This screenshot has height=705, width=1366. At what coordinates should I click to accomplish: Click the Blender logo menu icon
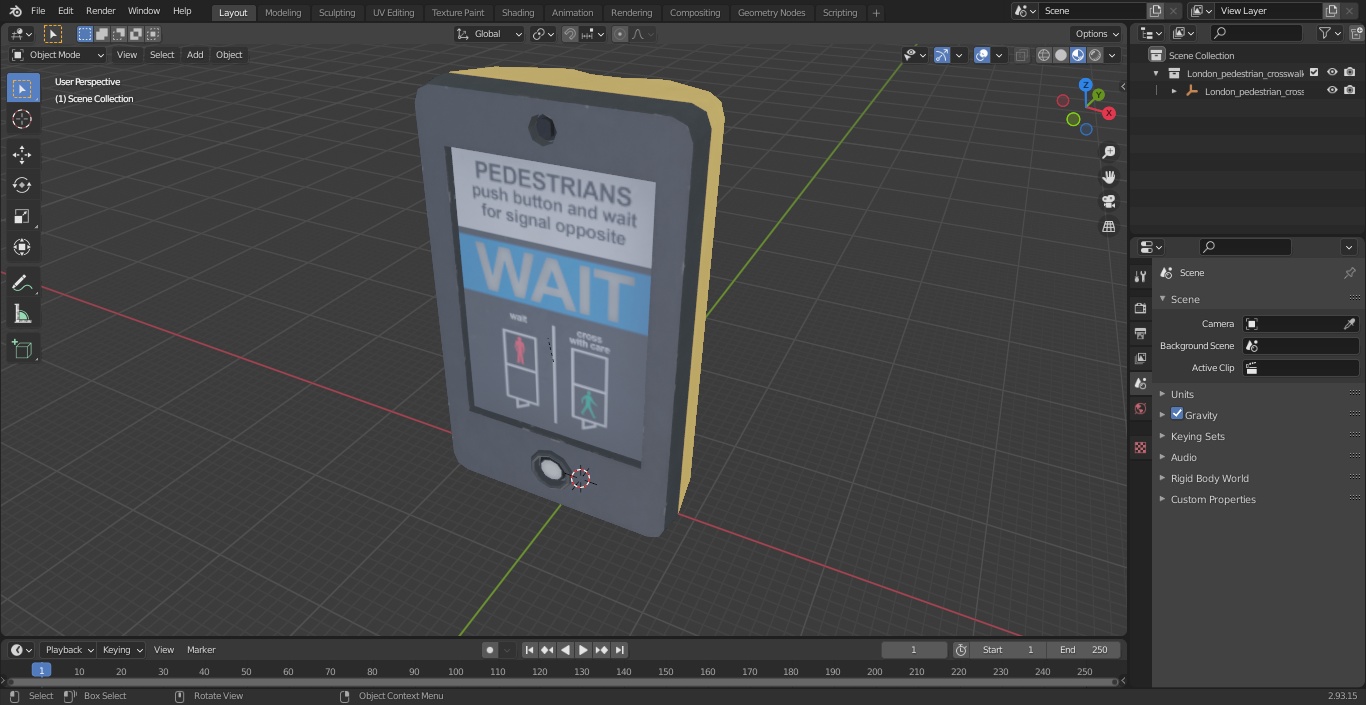[x=14, y=11]
